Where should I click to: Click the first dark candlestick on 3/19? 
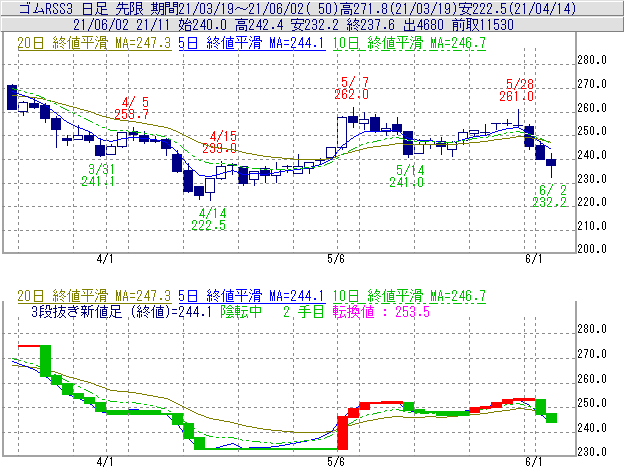coord(12,97)
